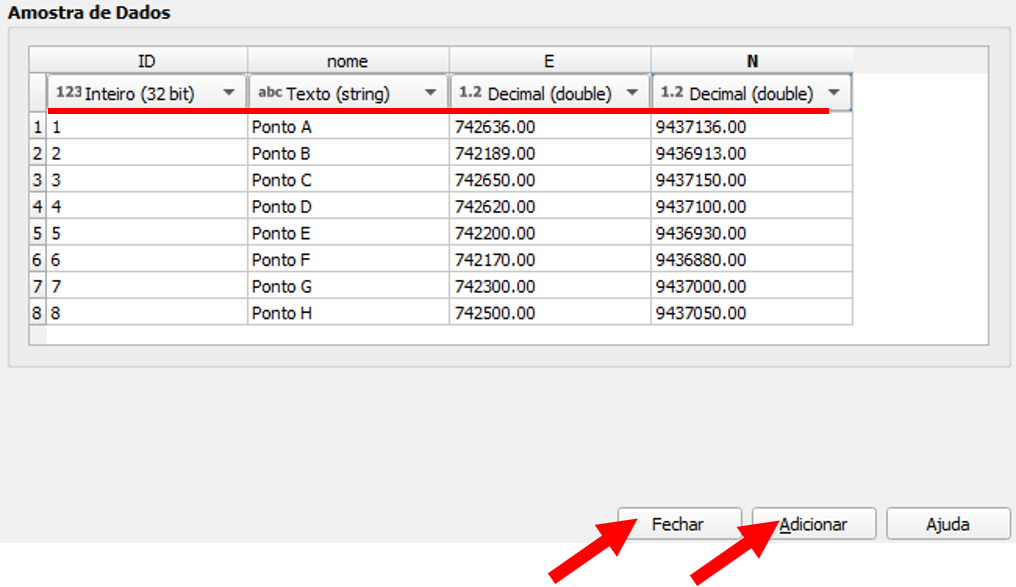
Task: Select the N column header
Action: pyautogui.click(x=751, y=61)
